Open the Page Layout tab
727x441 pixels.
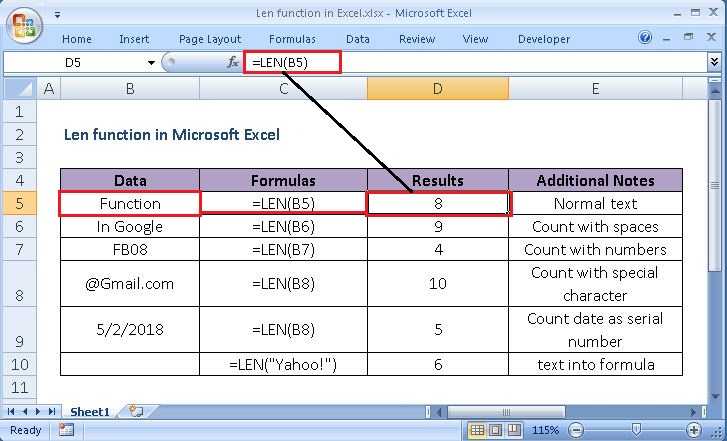(x=210, y=39)
